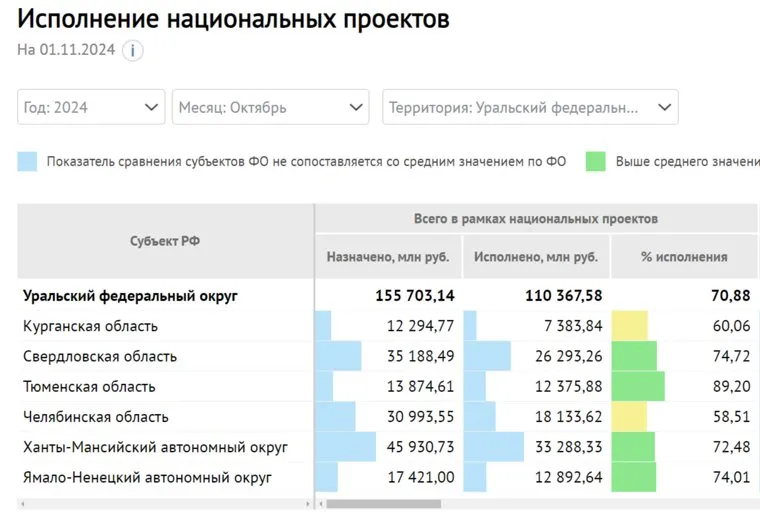
Task: Click the horizontal scrollbar under the table
Action: [384, 503]
